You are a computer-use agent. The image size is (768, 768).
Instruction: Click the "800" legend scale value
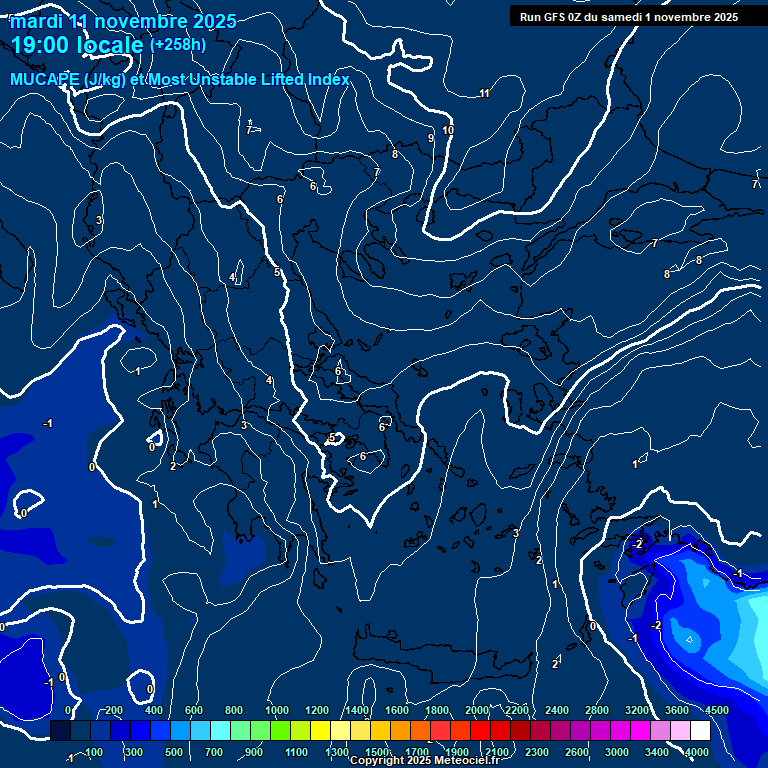(234, 710)
